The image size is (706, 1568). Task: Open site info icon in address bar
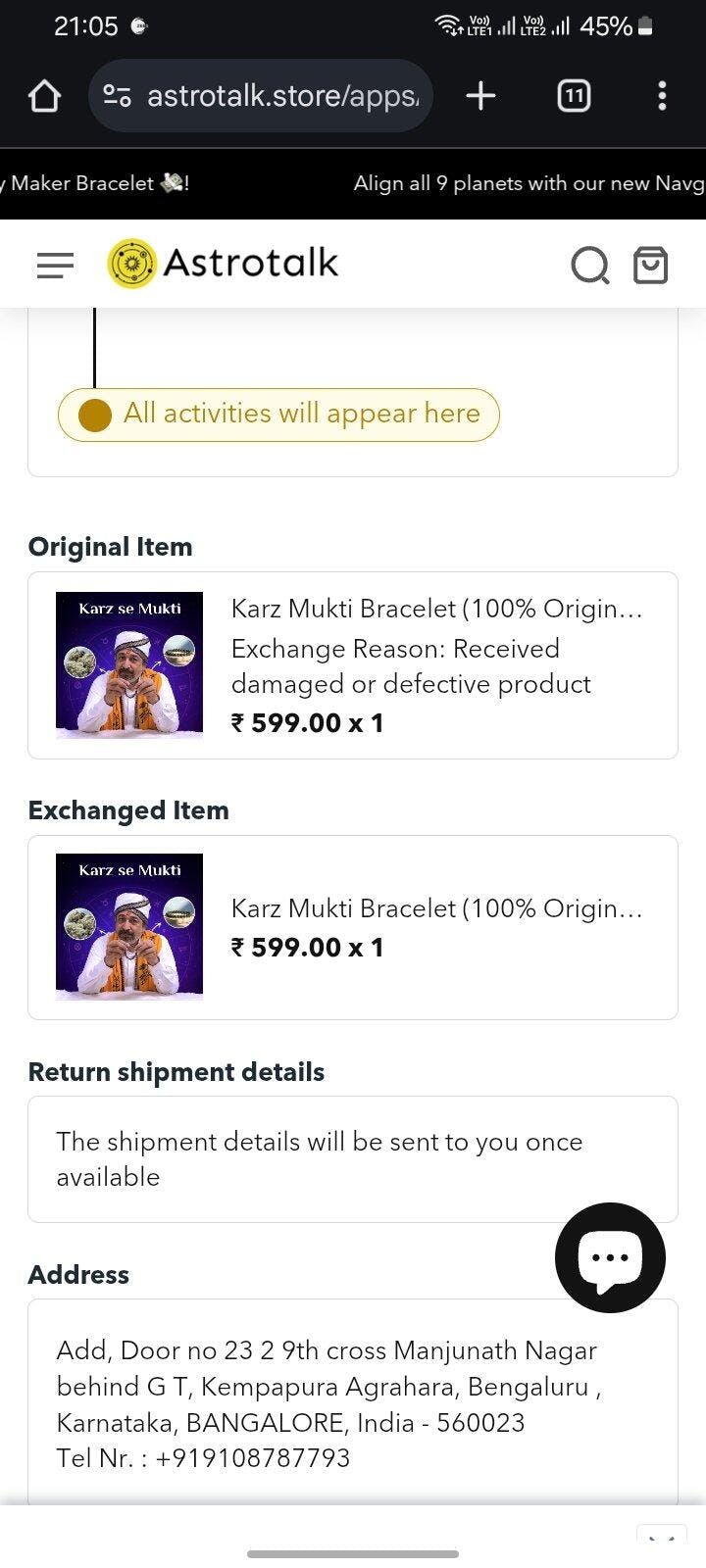point(118,96)
